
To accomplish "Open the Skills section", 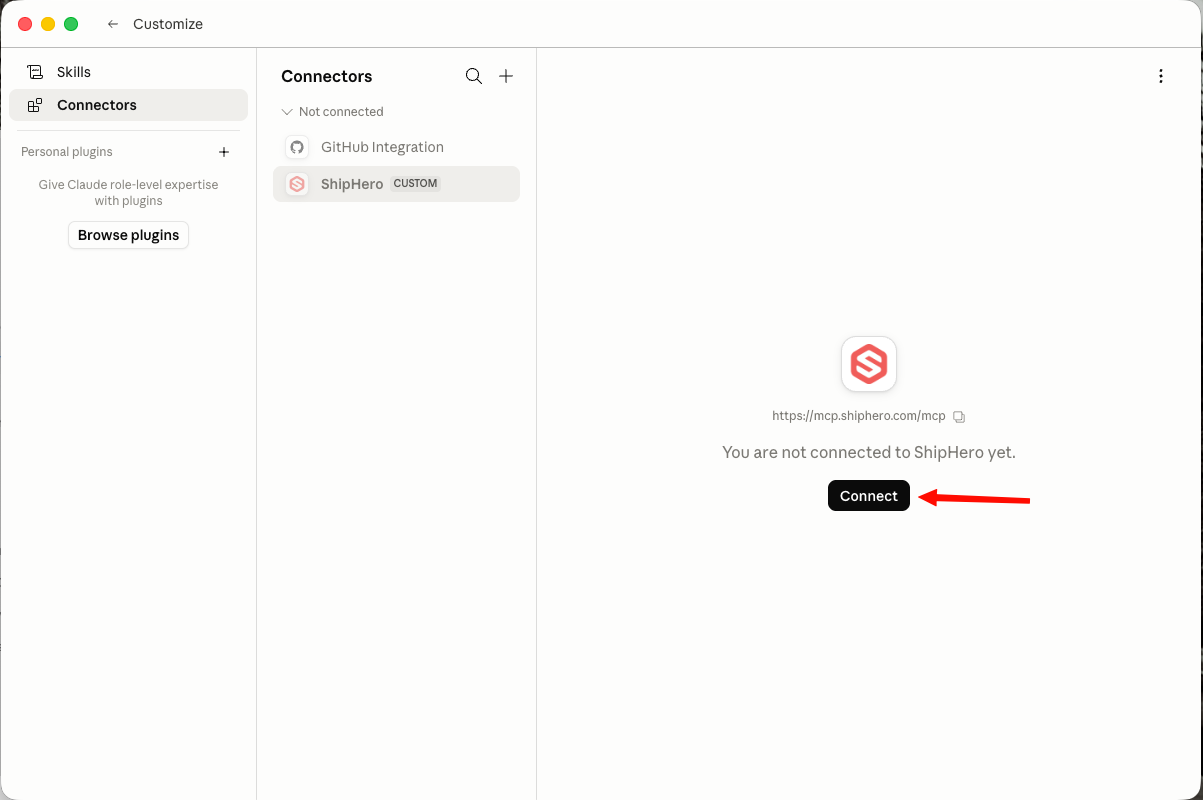I will click(x=128, y=72).
